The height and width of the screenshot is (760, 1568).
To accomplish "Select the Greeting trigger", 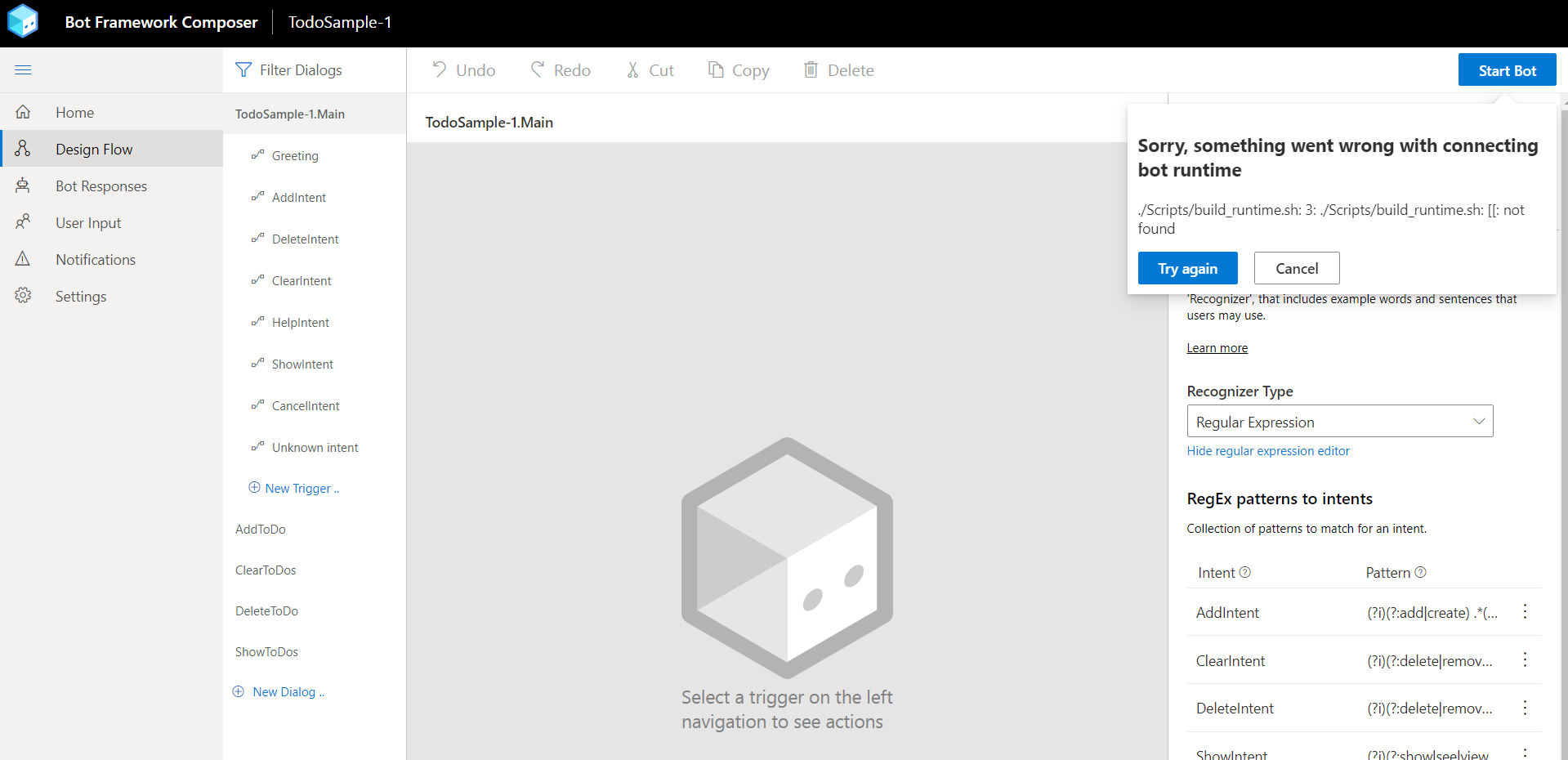I will tap(295, 155).
